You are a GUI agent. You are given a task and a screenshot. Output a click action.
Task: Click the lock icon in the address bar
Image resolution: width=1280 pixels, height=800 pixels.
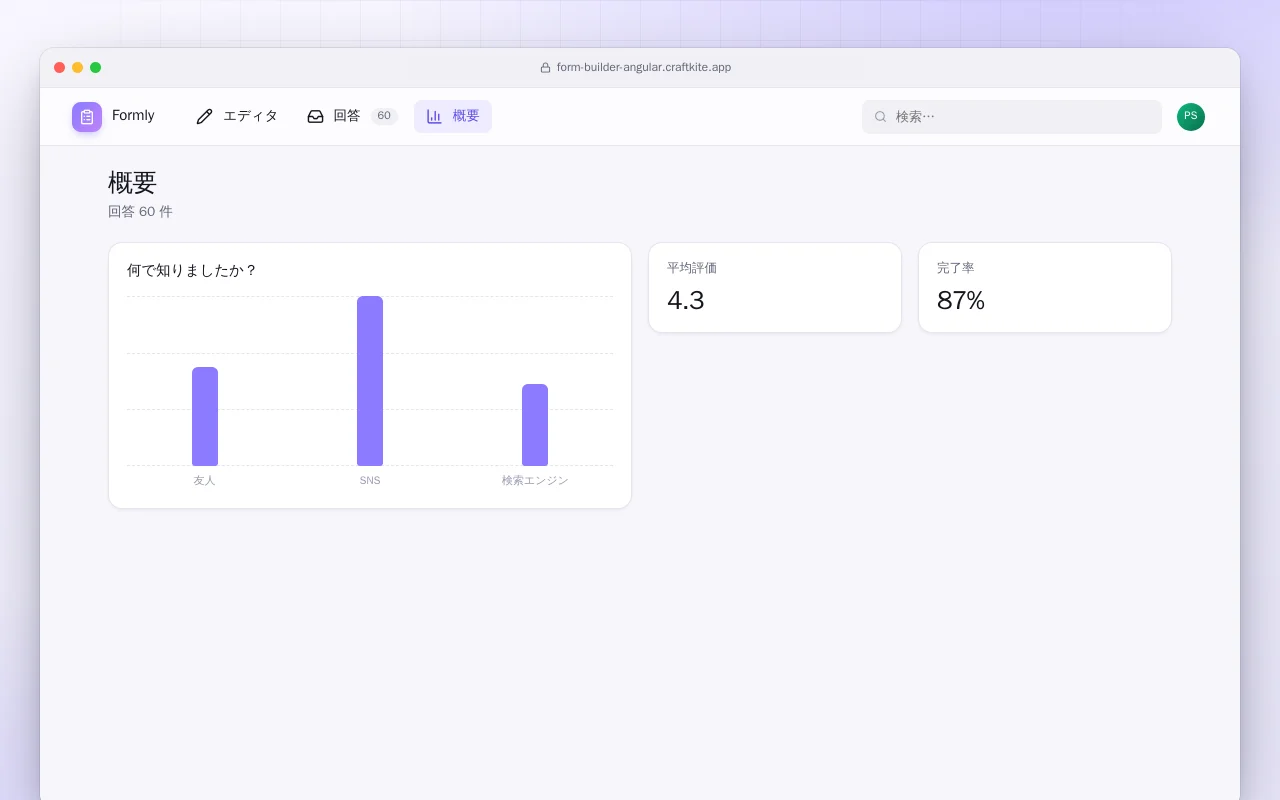[545, 68]
